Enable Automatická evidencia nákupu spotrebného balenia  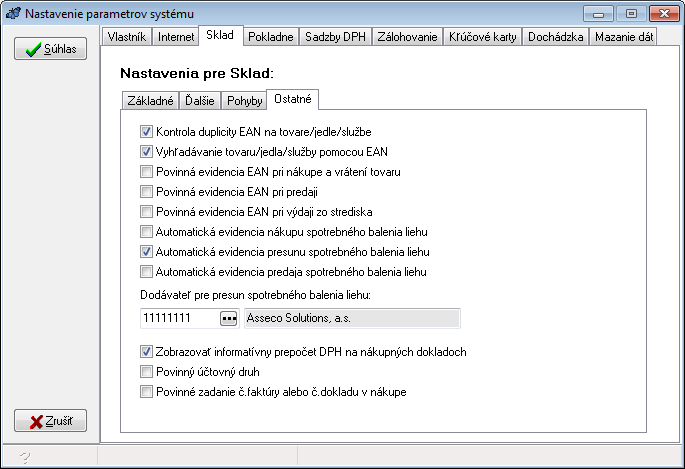click(146, 232)
